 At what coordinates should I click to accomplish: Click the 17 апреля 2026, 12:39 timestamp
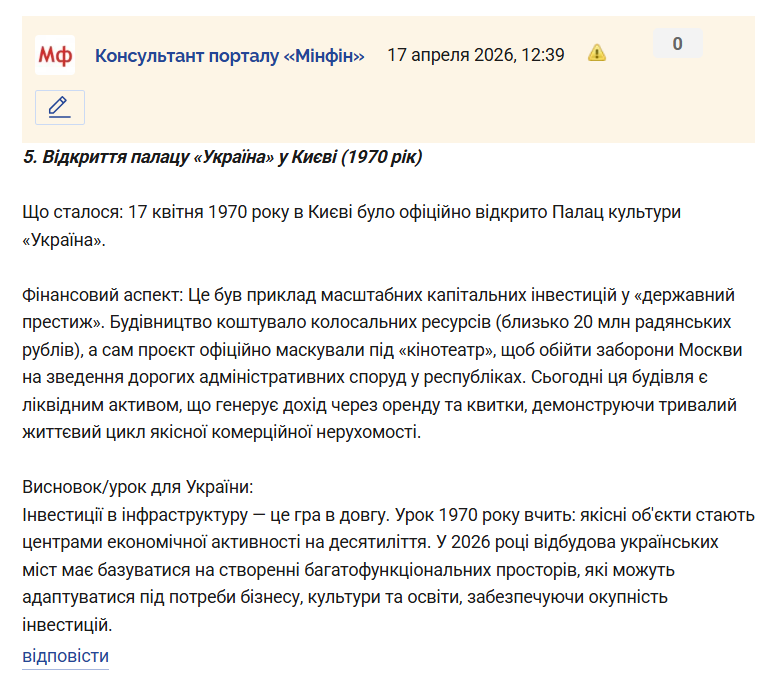click(475, 55)
